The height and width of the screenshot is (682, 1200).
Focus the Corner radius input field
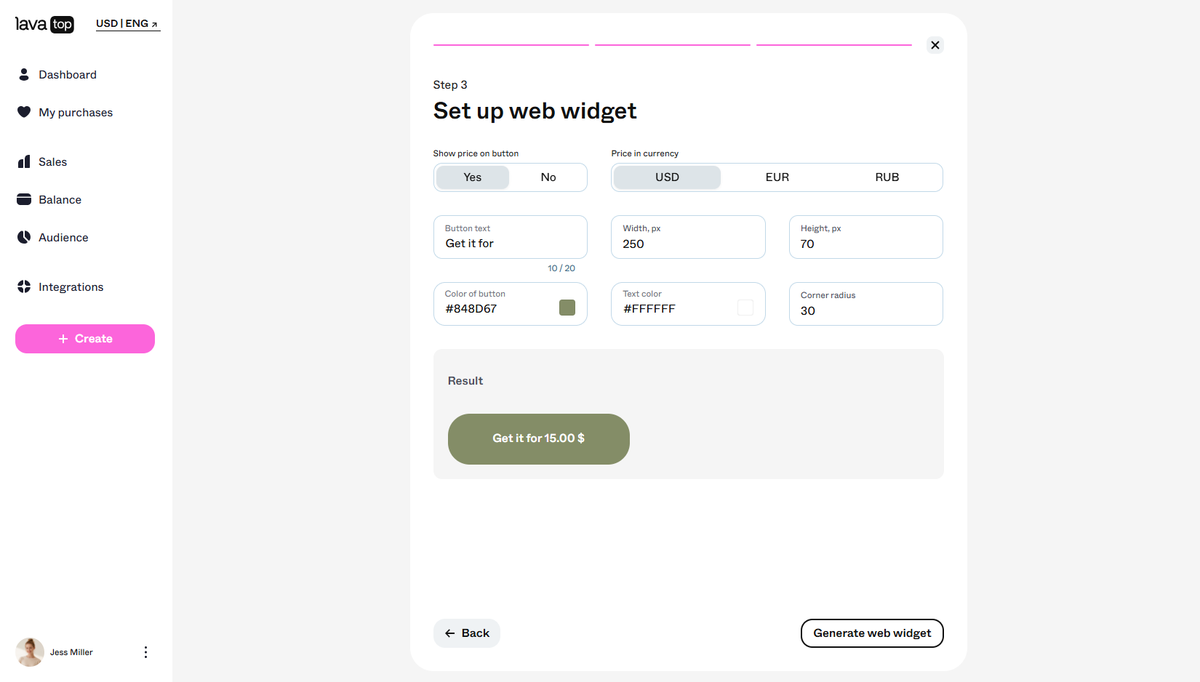coord(866,304)
